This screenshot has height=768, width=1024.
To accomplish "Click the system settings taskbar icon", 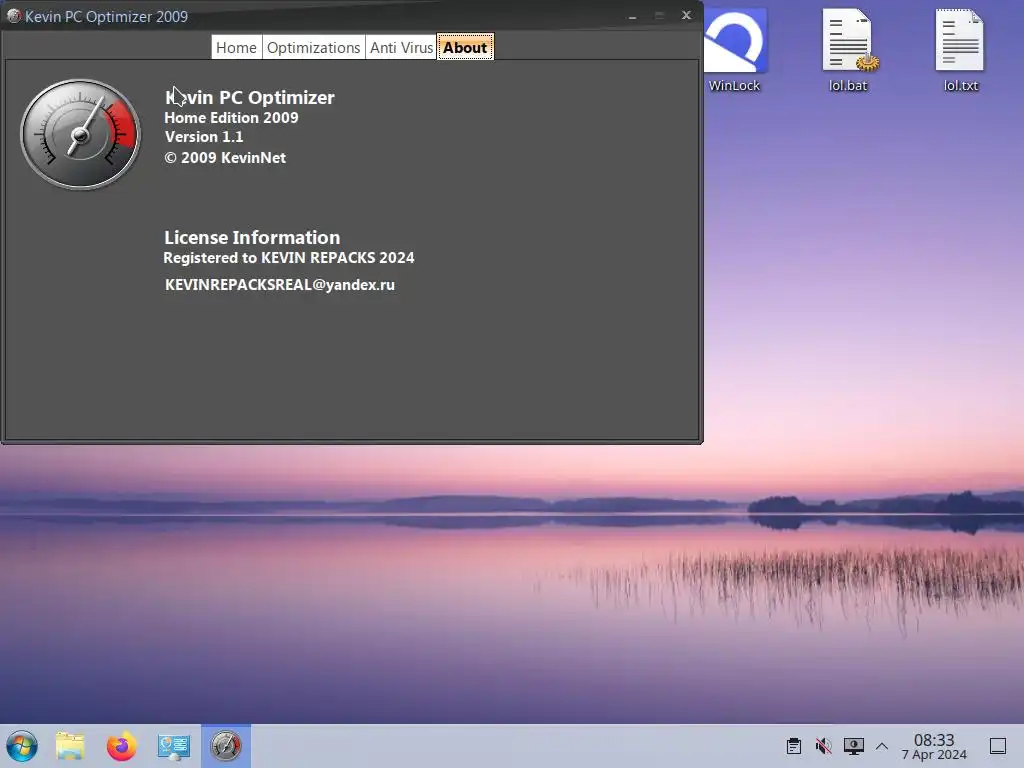I will (x=174, y=746).
